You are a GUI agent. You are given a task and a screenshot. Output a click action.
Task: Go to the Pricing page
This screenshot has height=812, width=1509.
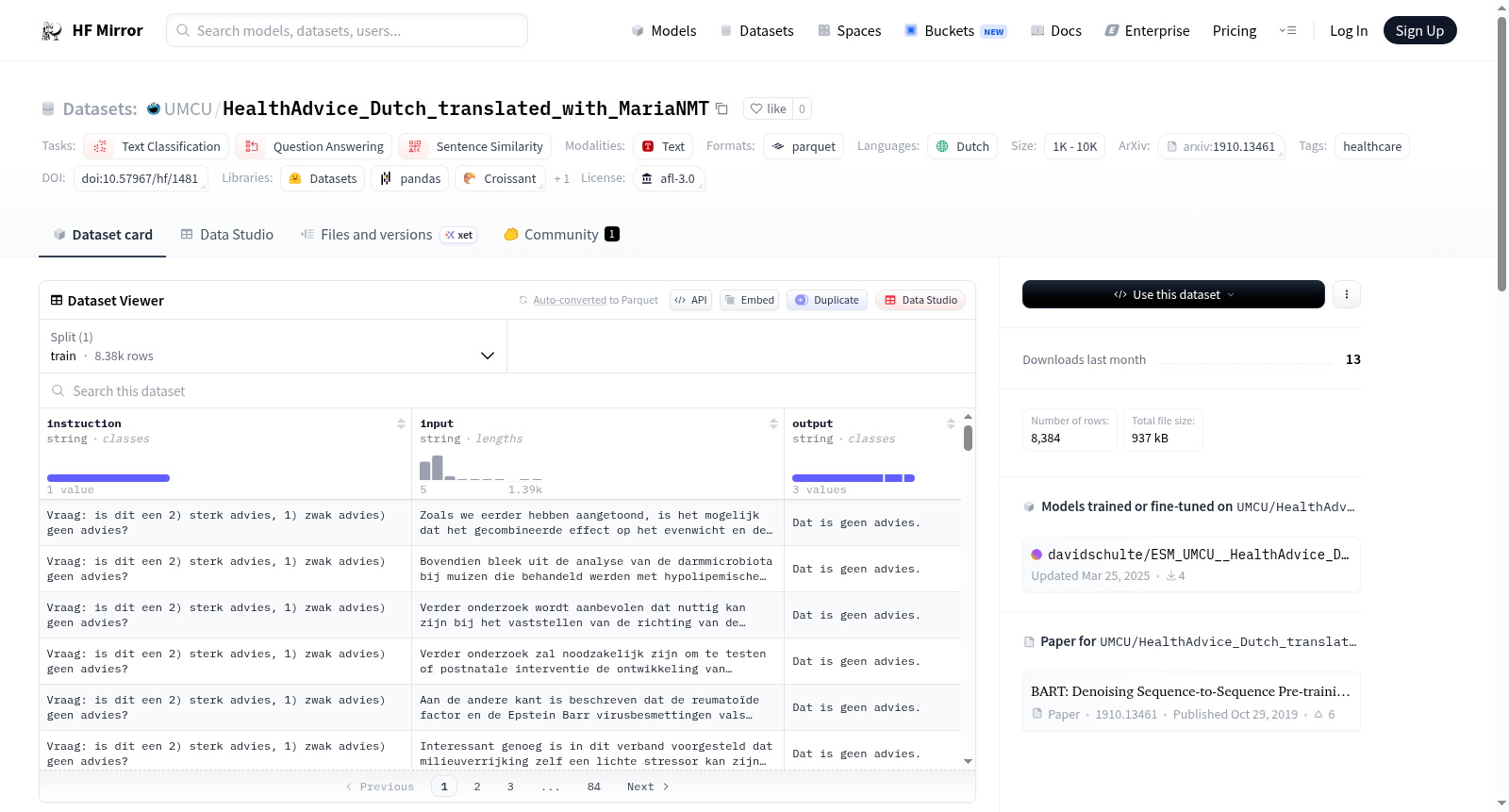click(1235, 31)
